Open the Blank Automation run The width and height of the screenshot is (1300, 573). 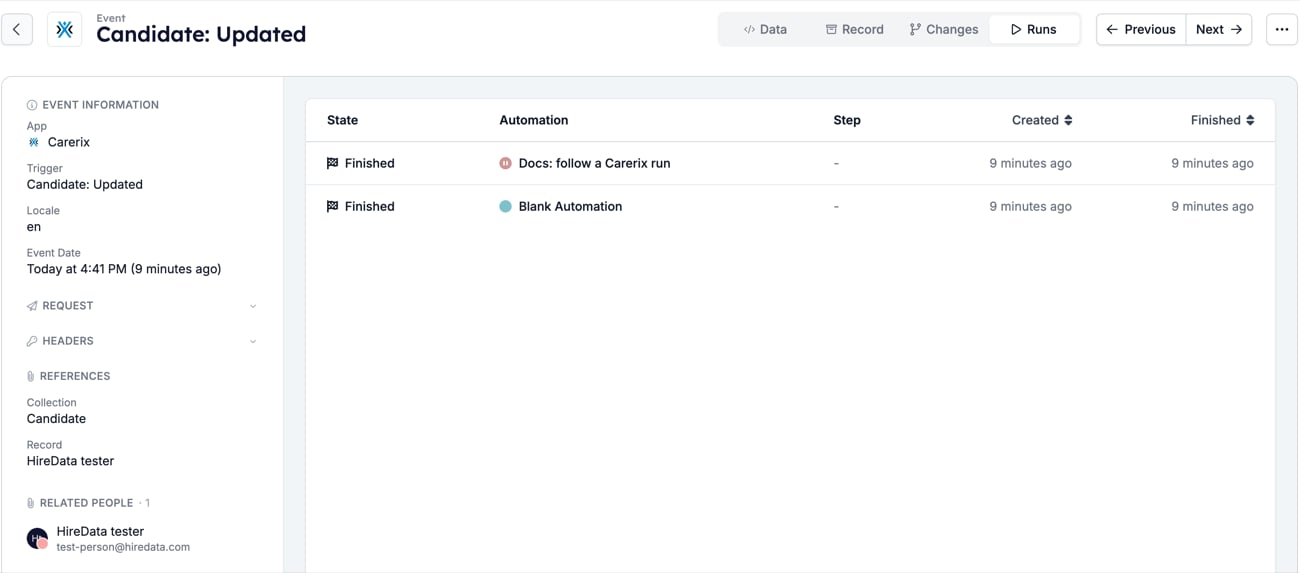[x=570, y=206]
